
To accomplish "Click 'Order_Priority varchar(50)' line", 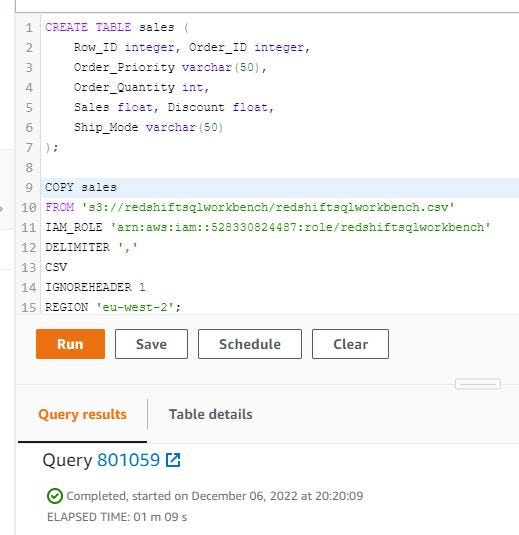I will (170, 67).
